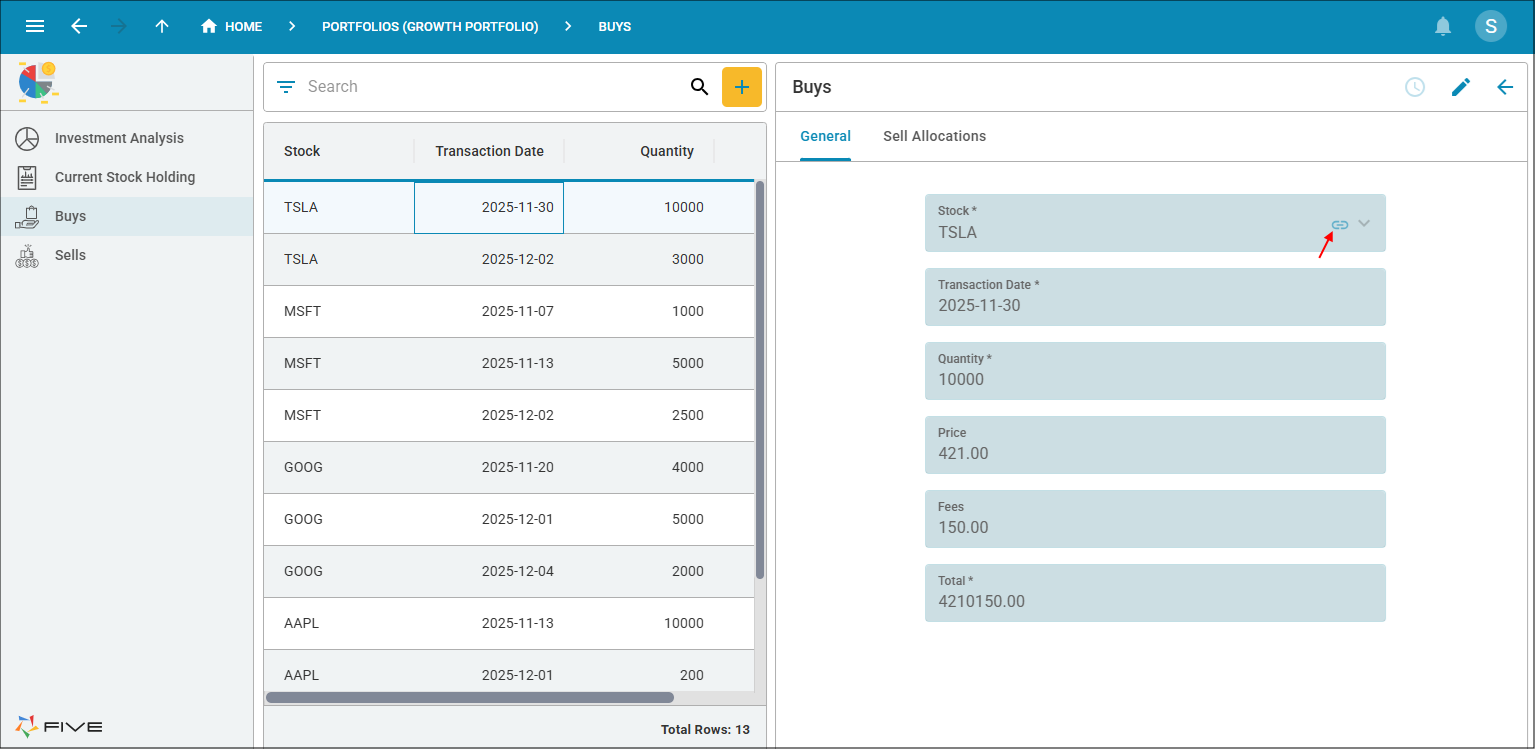The height and width of the screenshot is (749, 1535).
Task: Click the Fees field showing 150.00
Action: point(1155,519)
